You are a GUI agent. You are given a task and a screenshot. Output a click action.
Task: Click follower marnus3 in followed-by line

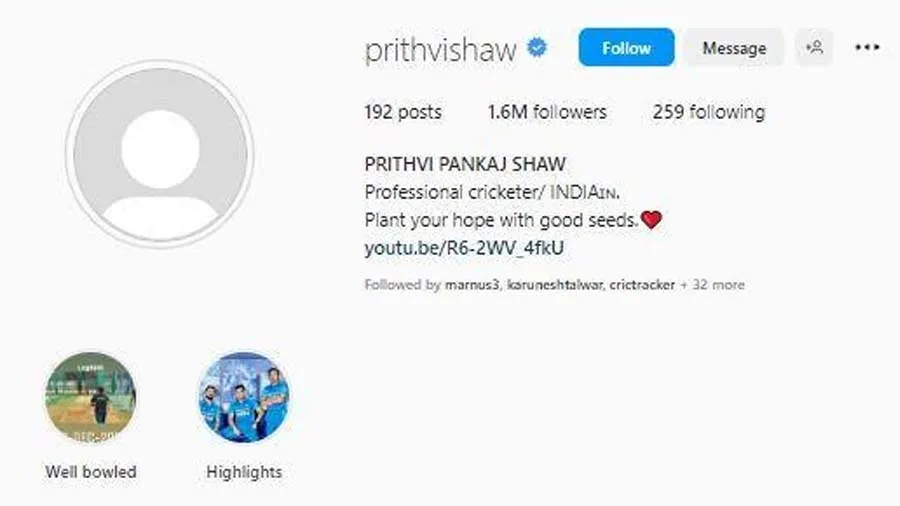(472, 285)
